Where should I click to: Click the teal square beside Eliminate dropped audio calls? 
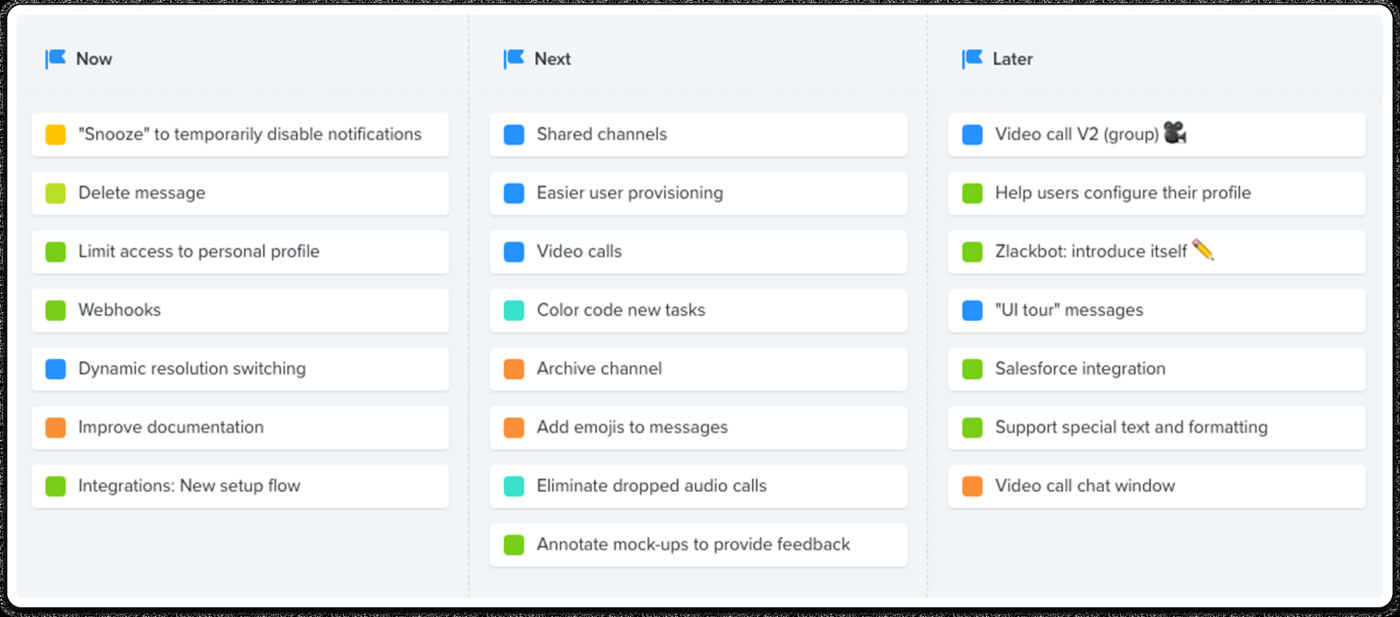click(514, 486)
